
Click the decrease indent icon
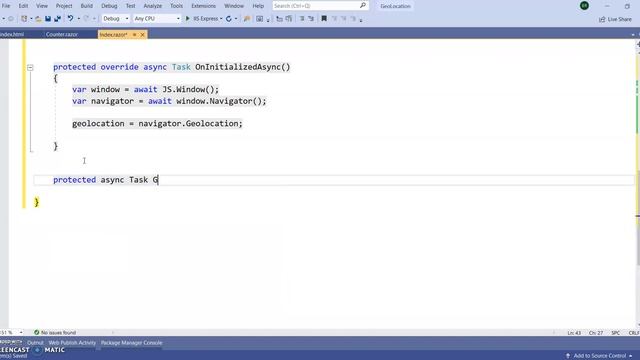(302, 19)
